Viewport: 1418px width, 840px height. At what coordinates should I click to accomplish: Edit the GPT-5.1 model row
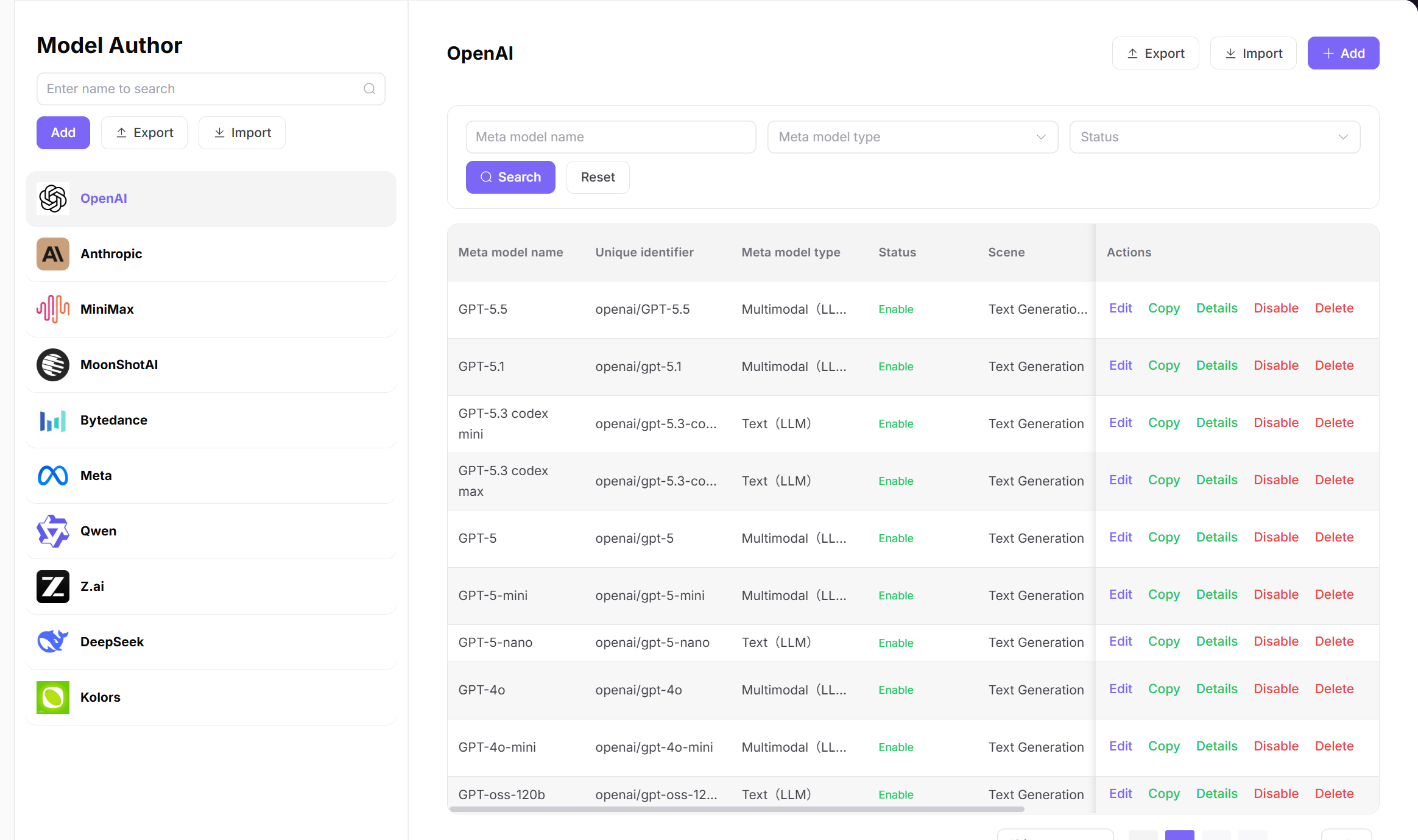[x=1121, y=365]
